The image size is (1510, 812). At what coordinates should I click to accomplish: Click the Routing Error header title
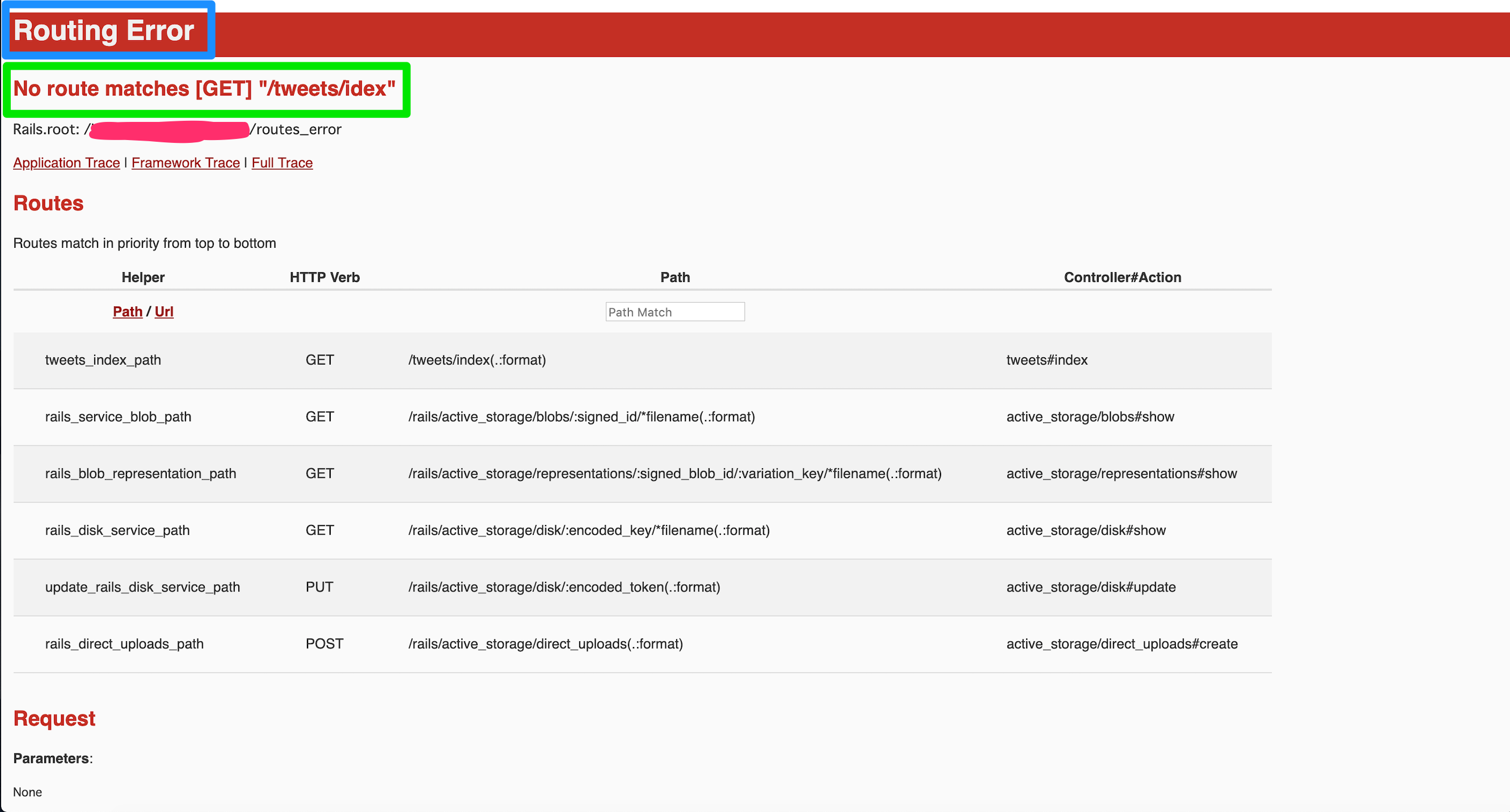tap(104, 31)
